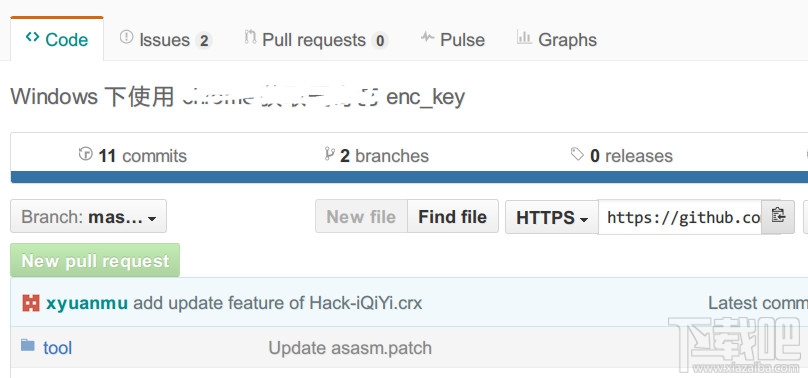The height and width of the screenshot is (378, 808).
Task: Click the Find file button
Action: [x=452, y=216]
